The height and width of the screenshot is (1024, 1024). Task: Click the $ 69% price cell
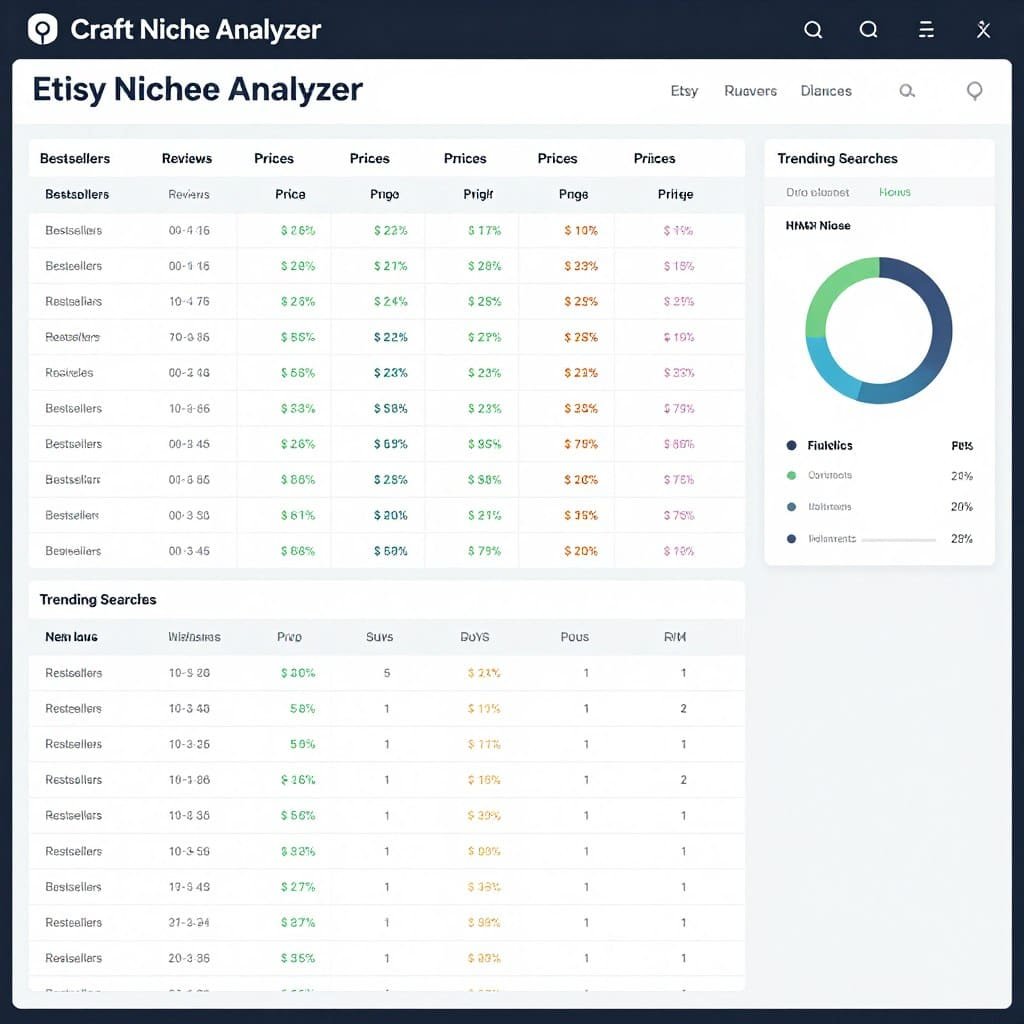coord(391,444)
